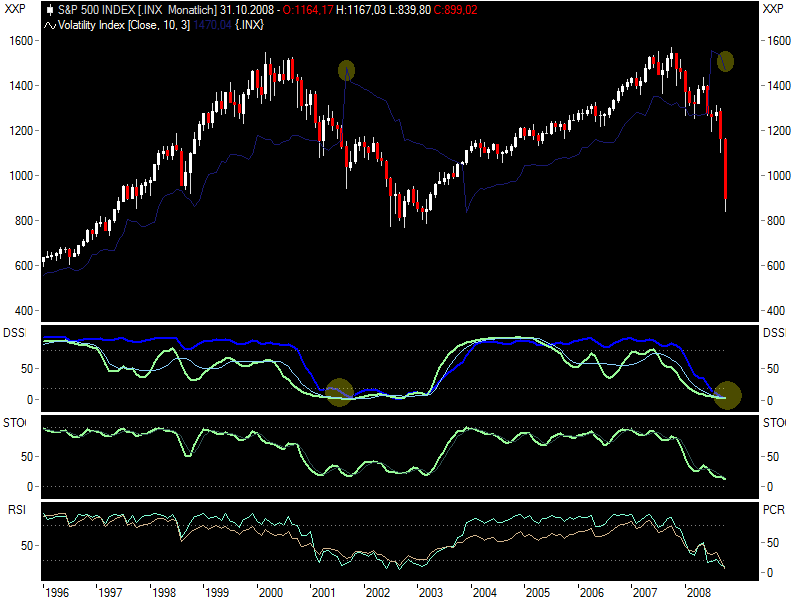800x600 pixels.
Task: Click the 0 label on STO right axis
Action: tap(770, 487)
